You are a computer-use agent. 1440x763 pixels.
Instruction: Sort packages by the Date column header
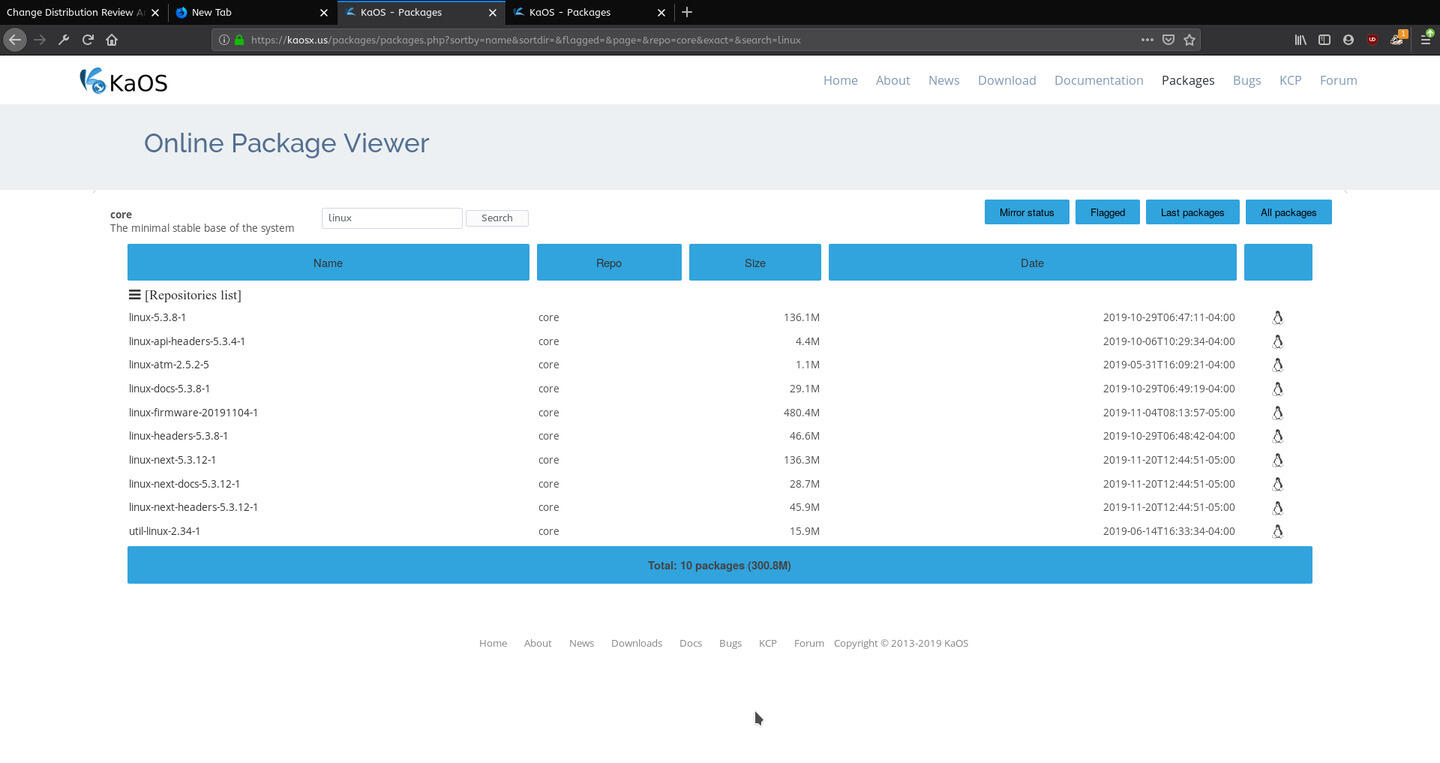point(1032,263)
